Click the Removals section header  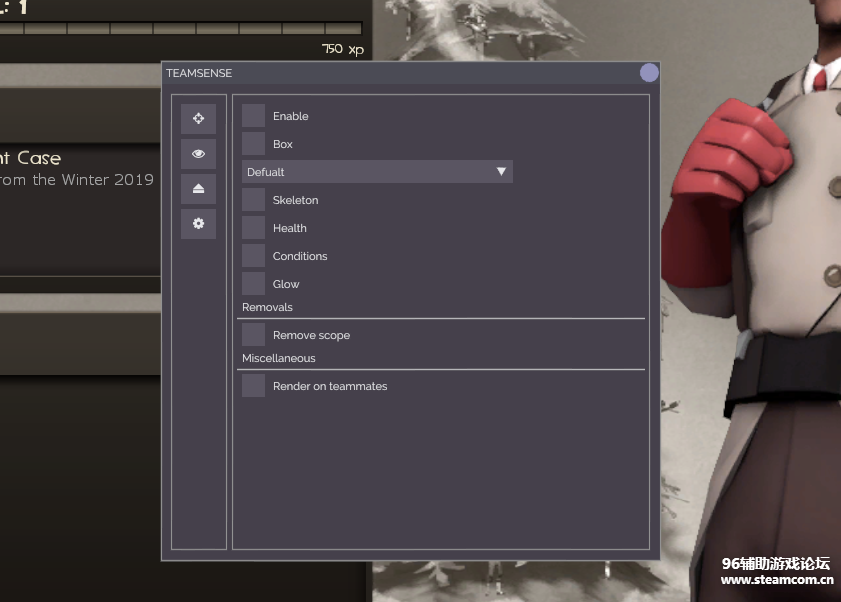267,307
